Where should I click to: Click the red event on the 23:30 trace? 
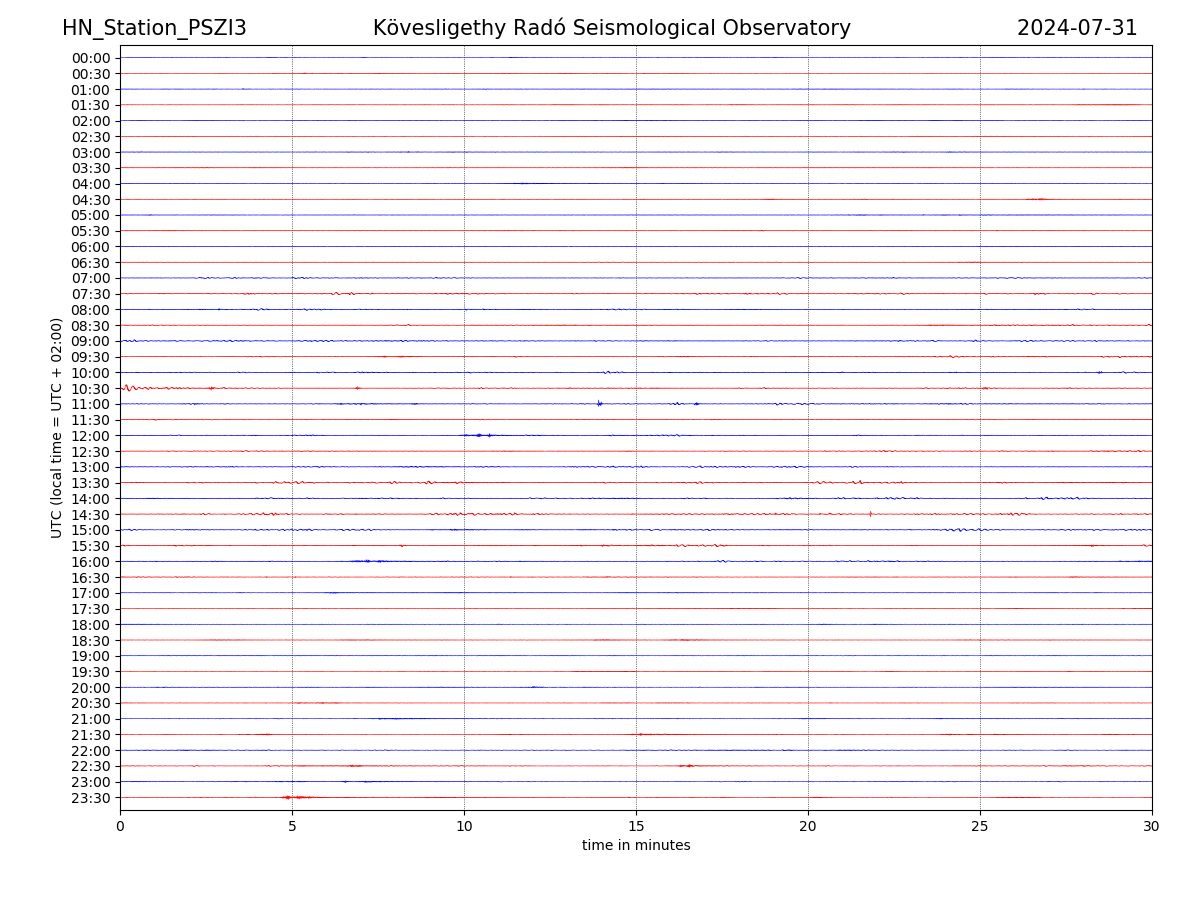[x=293, y=797]
